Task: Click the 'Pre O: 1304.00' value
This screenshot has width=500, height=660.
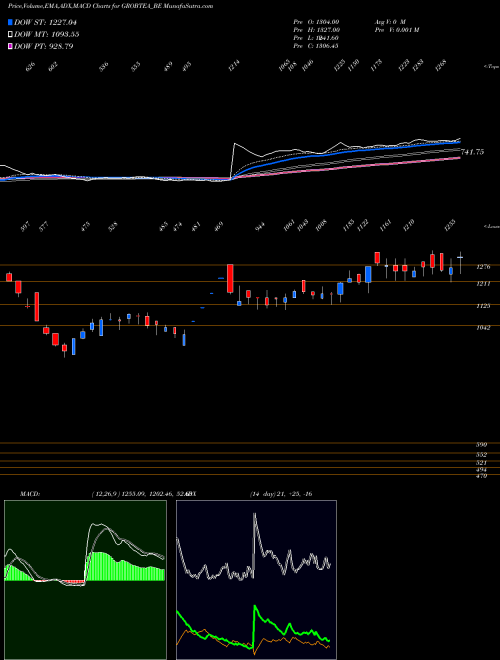Action: click(x=316, y=21)
